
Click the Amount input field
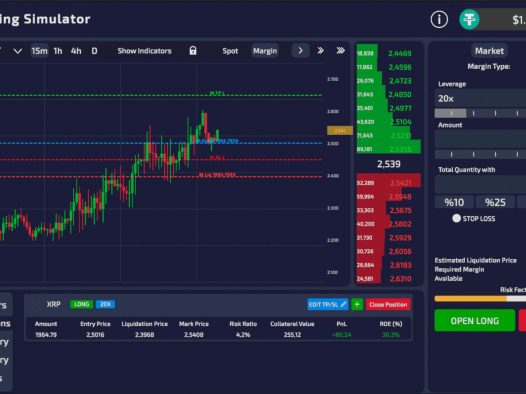(x=480, y=139)
